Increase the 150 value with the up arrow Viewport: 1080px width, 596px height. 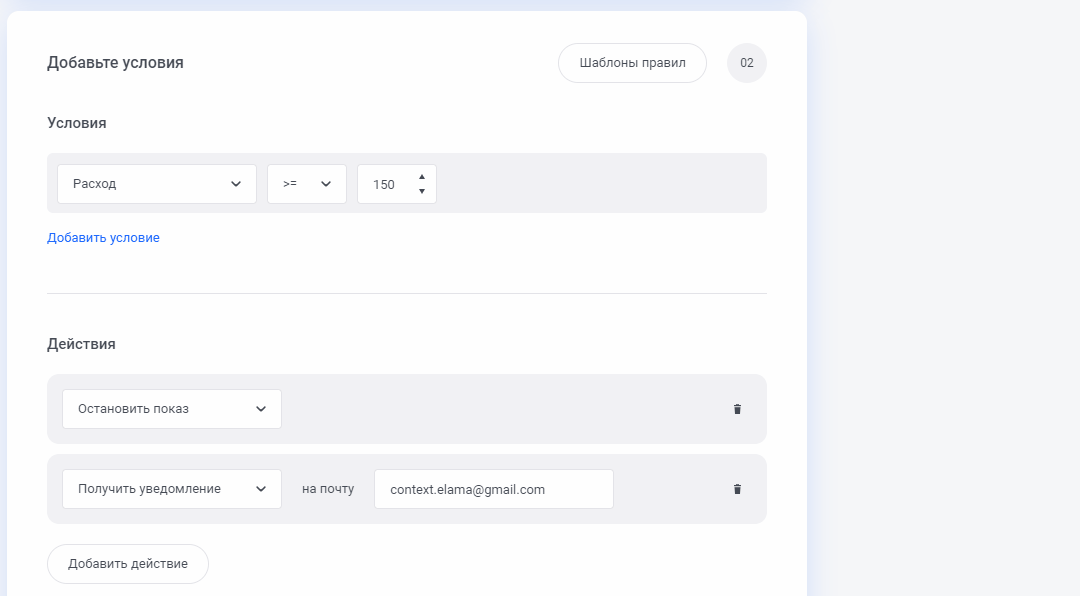click(422, 177)
